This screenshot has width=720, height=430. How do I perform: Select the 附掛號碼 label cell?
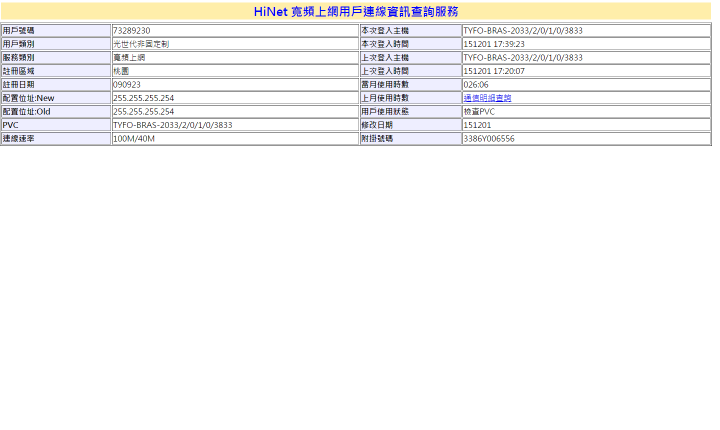(411, 139)
